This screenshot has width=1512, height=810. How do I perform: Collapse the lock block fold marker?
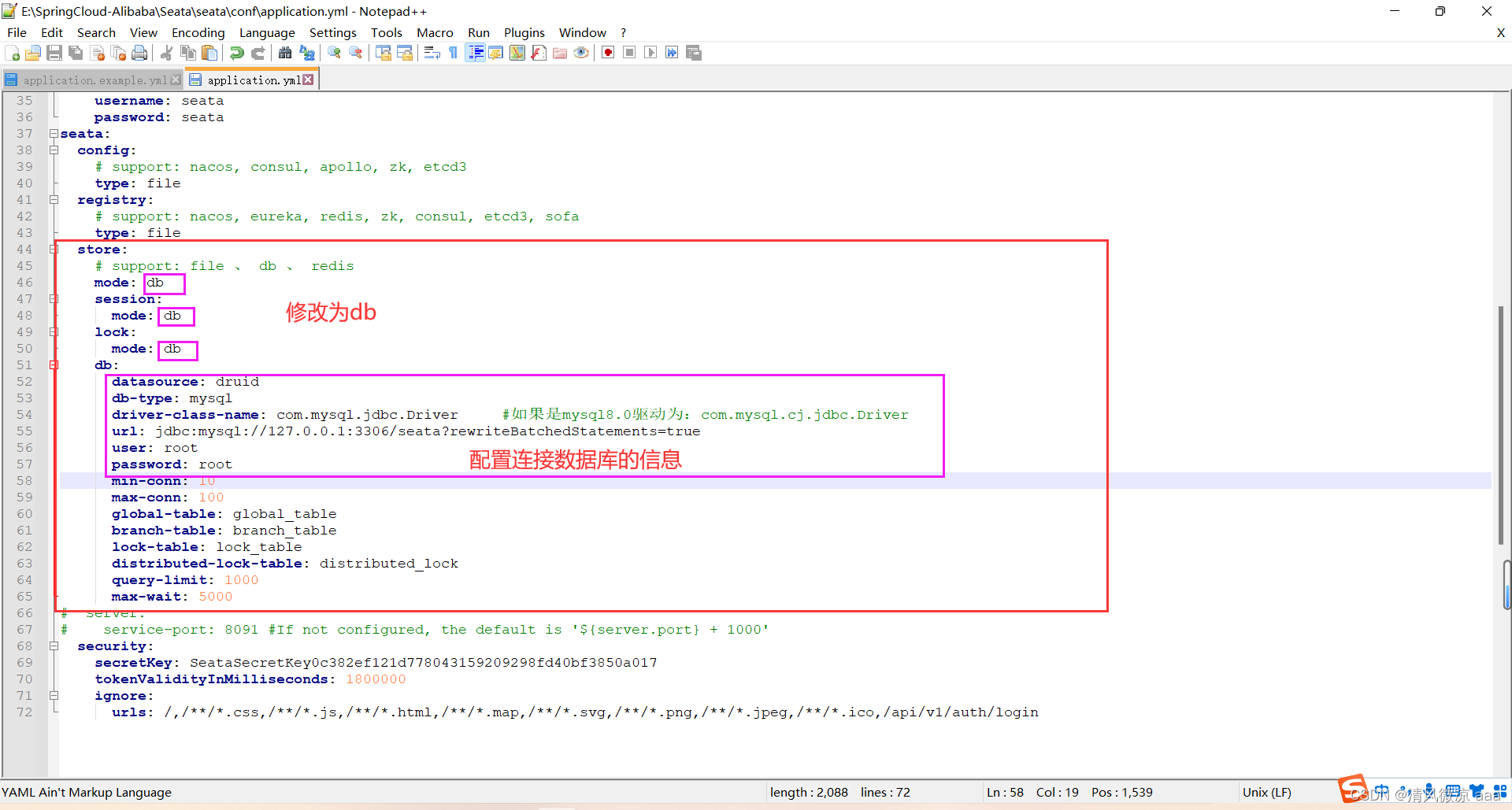point(54,332)
